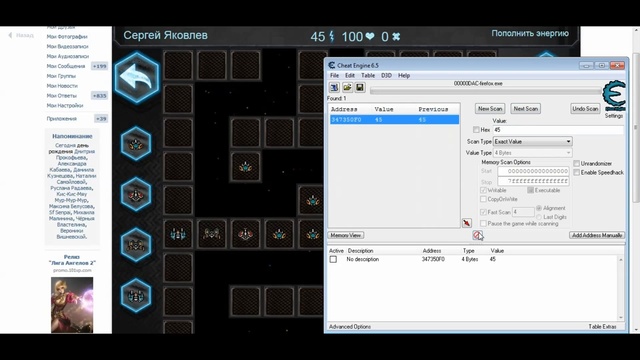Click gray ship on square grid tile
Viewport: 640px width, 360px height.
coord(212,234)
